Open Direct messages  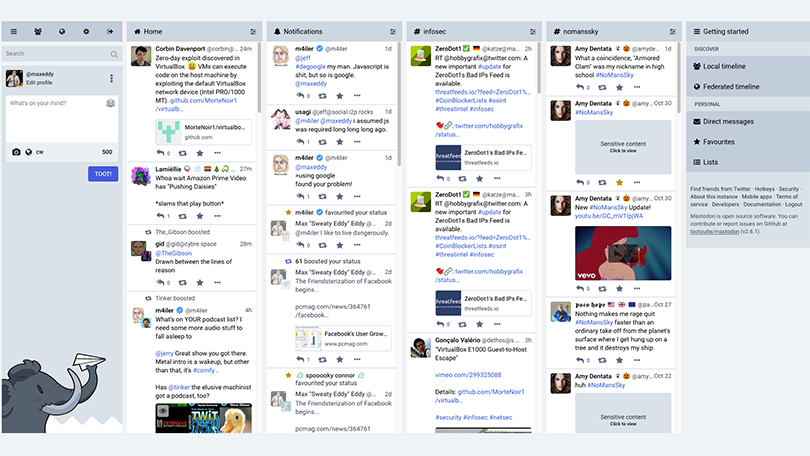pos(748,121)
